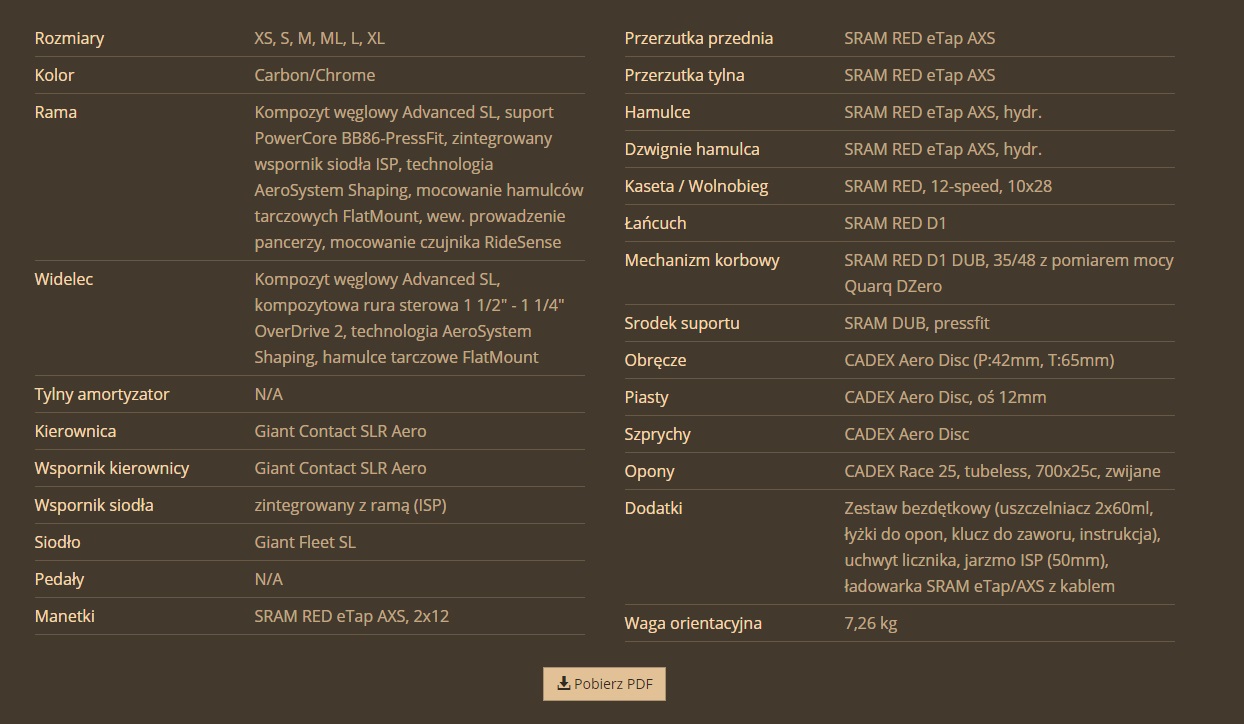Select the Waga orientacyjna label
This screenshot has width=1244, height=724.
[694, 623]
